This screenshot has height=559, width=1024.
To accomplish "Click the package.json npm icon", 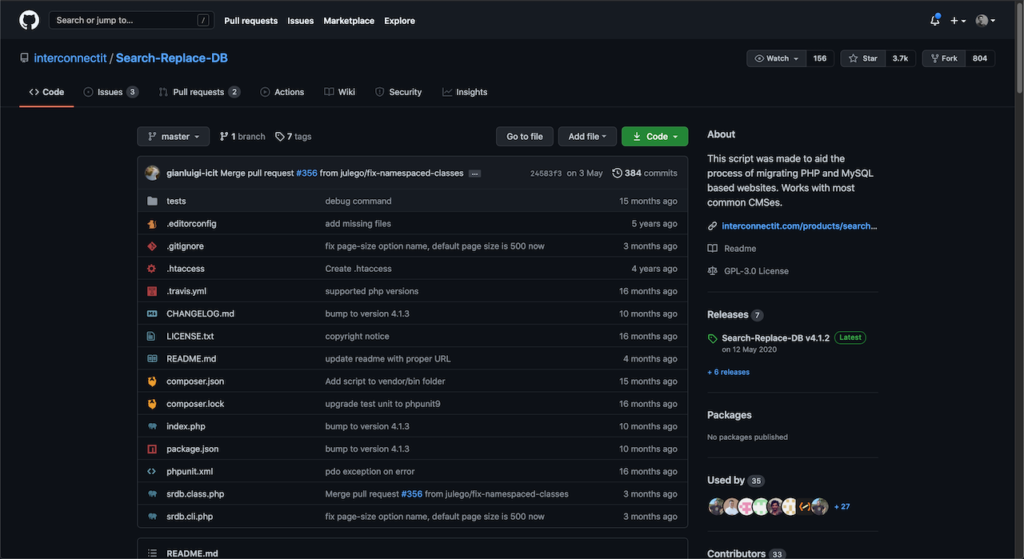I will (152, 449).
